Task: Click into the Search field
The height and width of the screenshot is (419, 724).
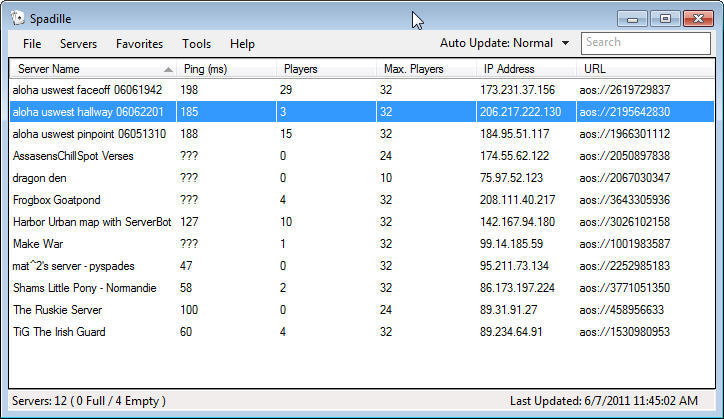Action: click(x=646, y=43)
